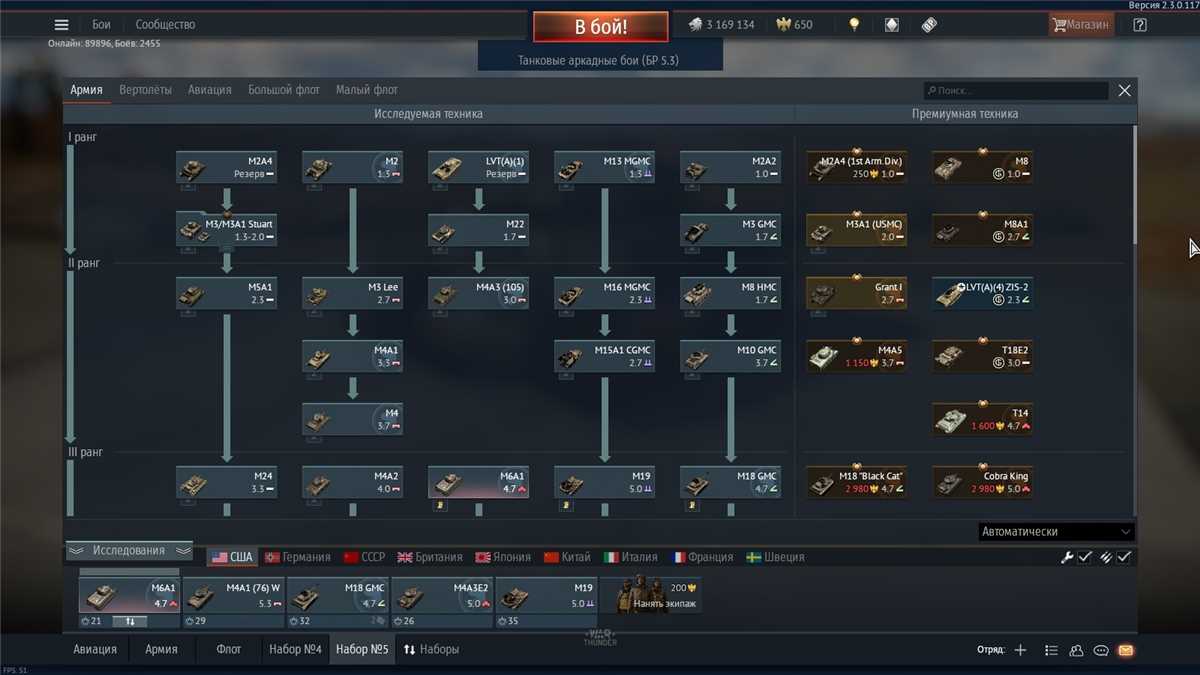Switch to the Малый флот tab
Image resolution: width=1200 pixels, height=675 pixels.
coord(367,90)
